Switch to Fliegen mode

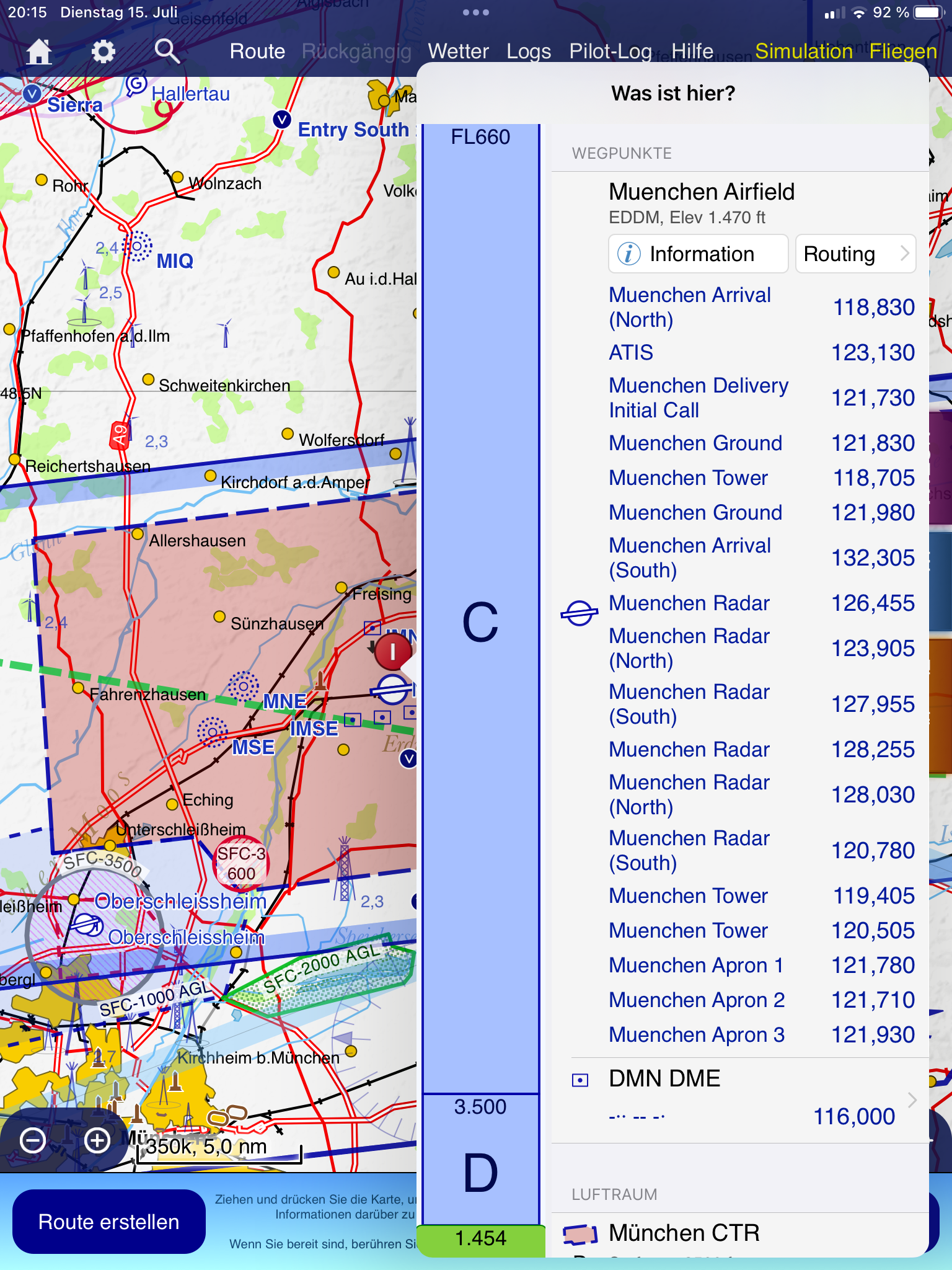coord(902,51)
